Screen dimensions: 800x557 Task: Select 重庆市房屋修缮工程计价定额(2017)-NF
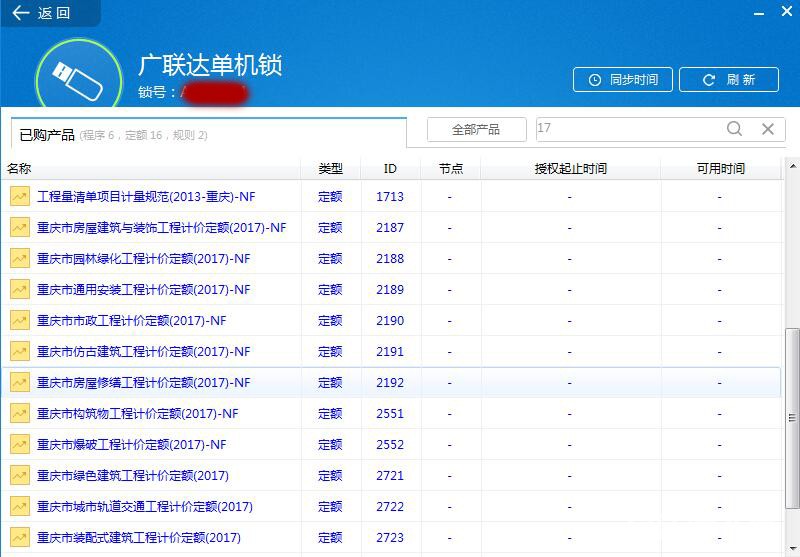pyautogui.click(x=143, y=383)
